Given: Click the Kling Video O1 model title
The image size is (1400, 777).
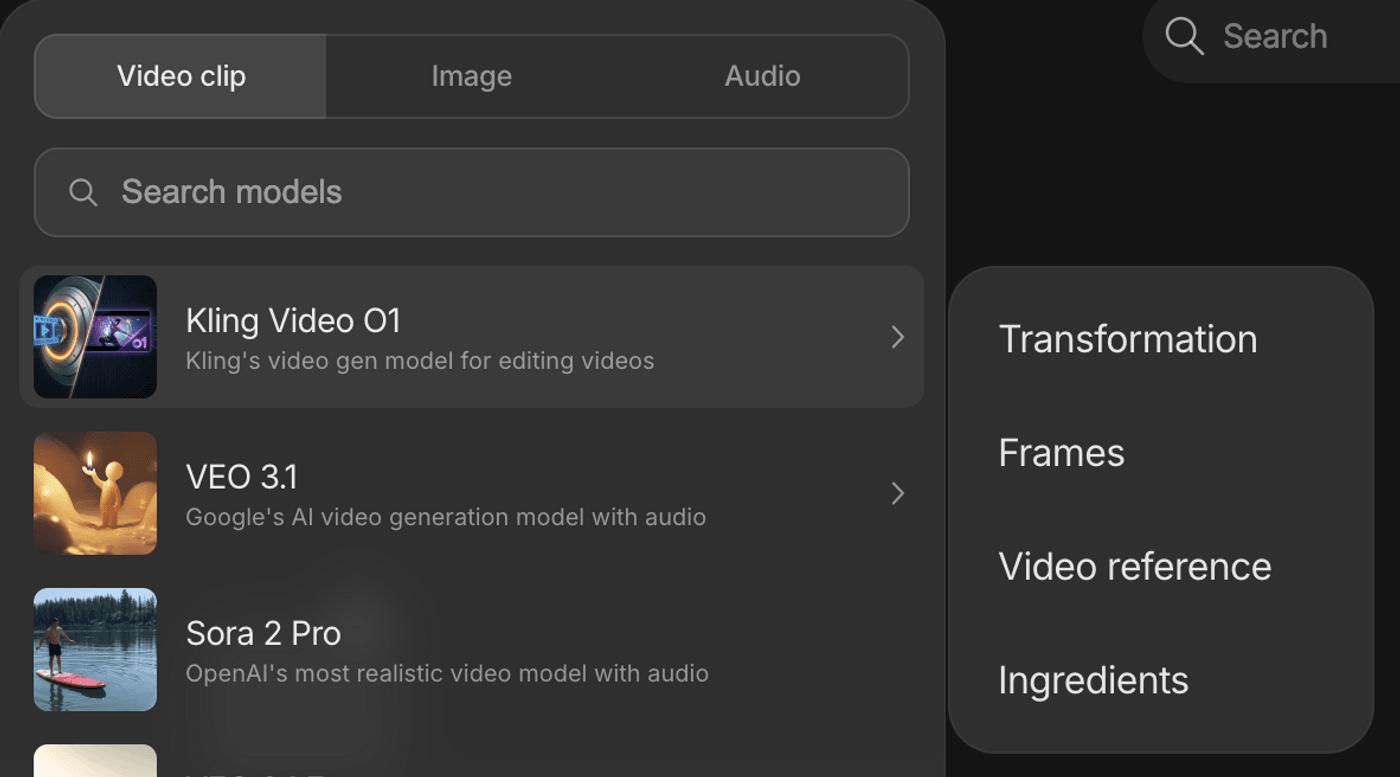Looking at the screenshot, I should [x=293, y=321].
